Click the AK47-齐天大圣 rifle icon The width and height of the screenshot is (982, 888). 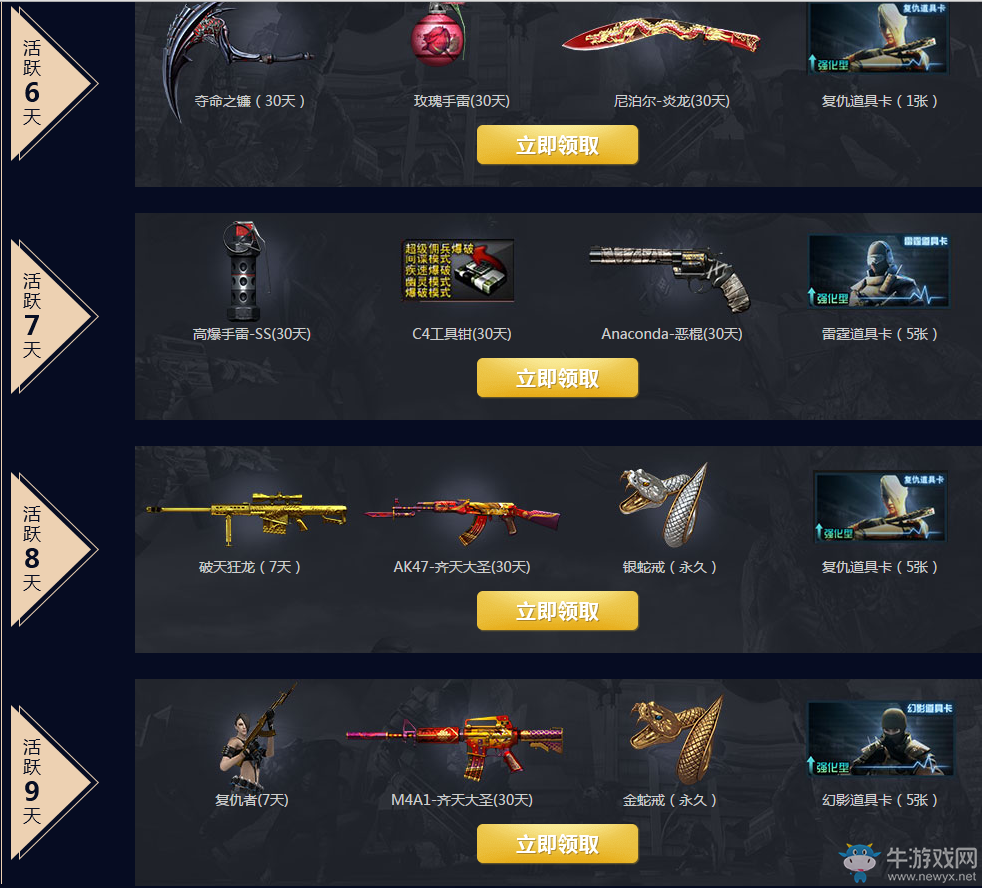point(462,520)
